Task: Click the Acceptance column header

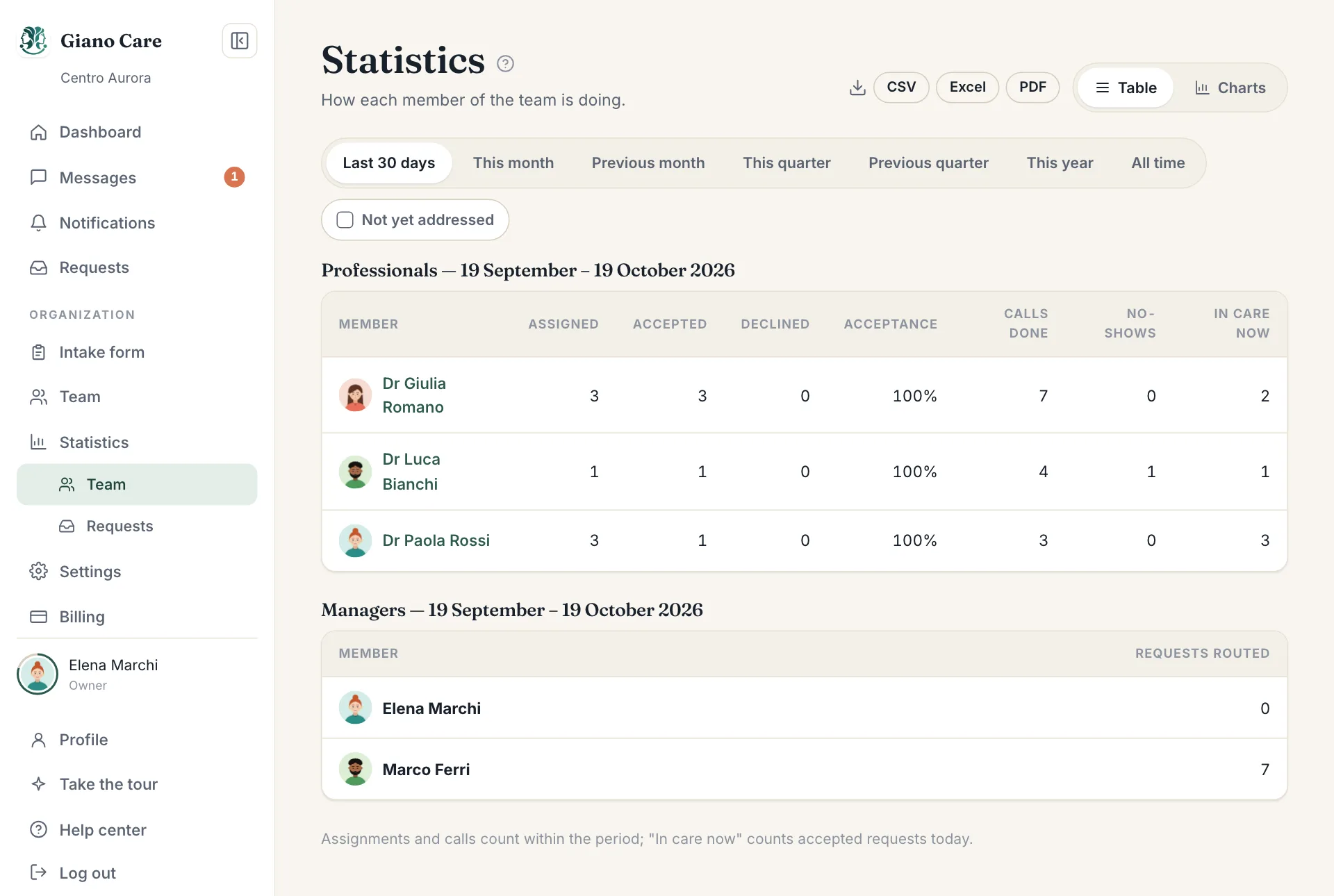Action: click(891, 324)
